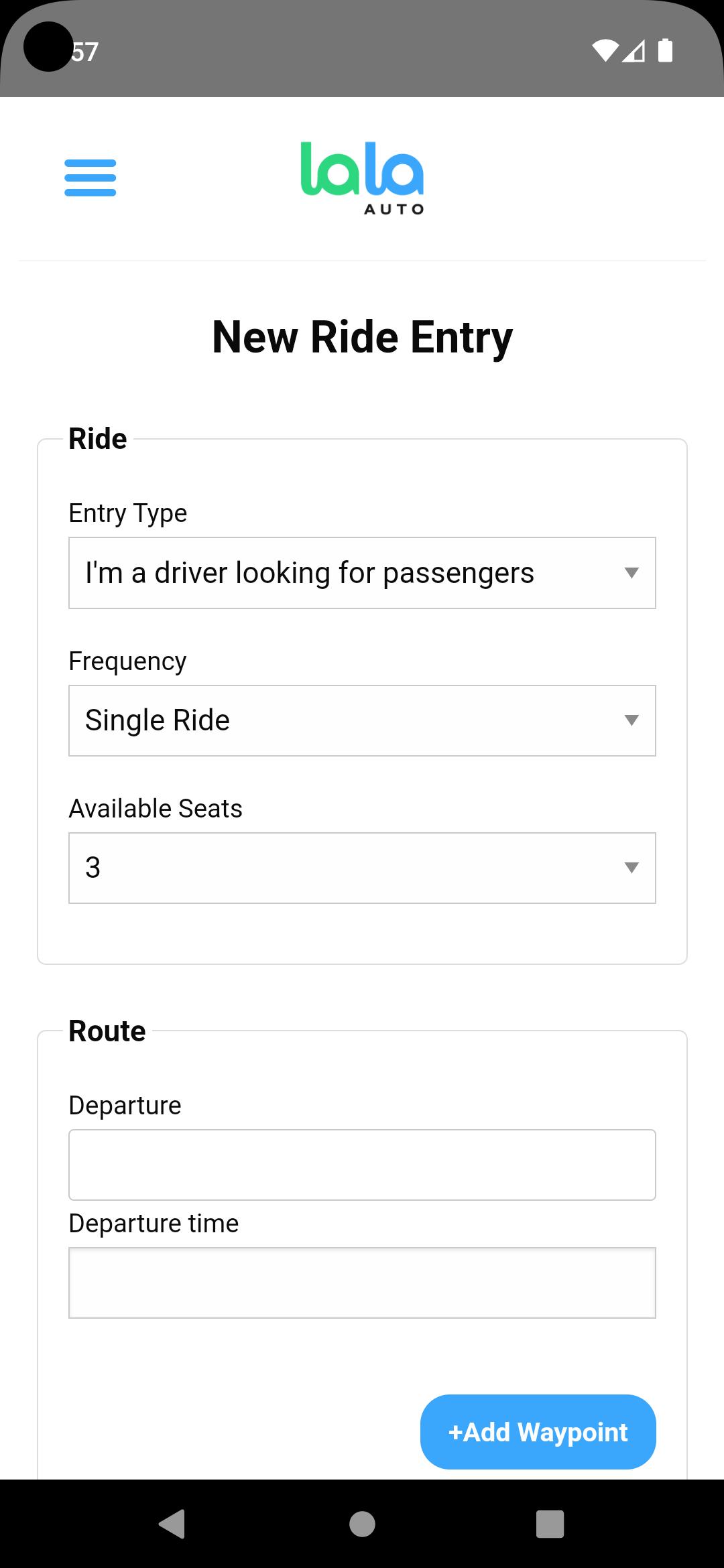Expand the Entry Type dropdown arrow
The image size is (724, 1568).
point(631,573)
